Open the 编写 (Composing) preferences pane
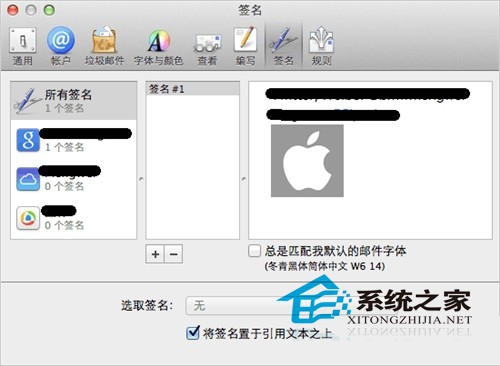This screenshot has height=366, width=500. click(x=246, y=46)
